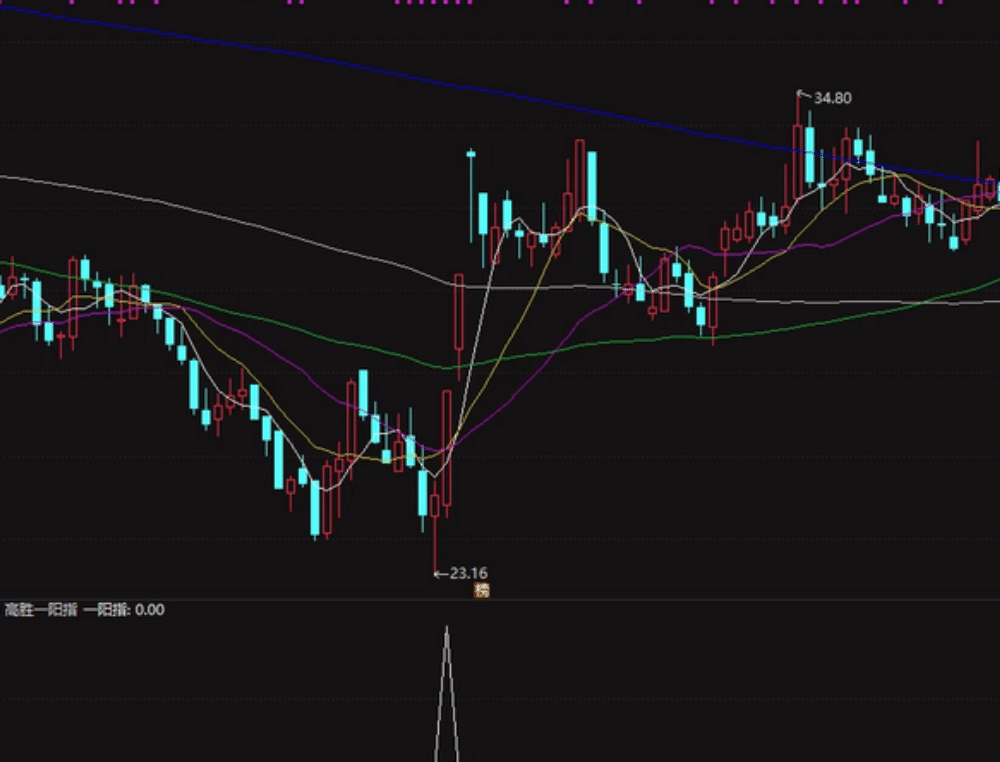Click the 34.80 high price label
This screenshot has width=1000, height=762.
832,98
